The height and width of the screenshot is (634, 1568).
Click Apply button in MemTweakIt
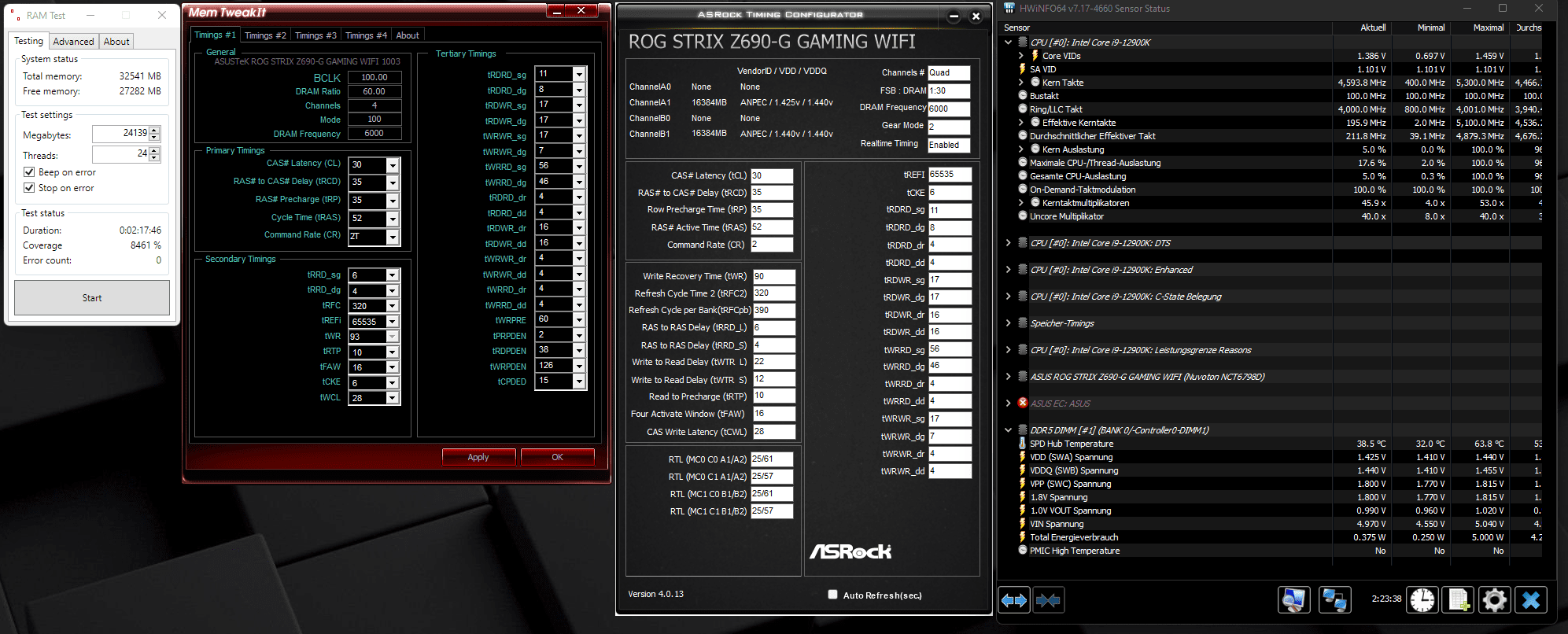point(478,457)
